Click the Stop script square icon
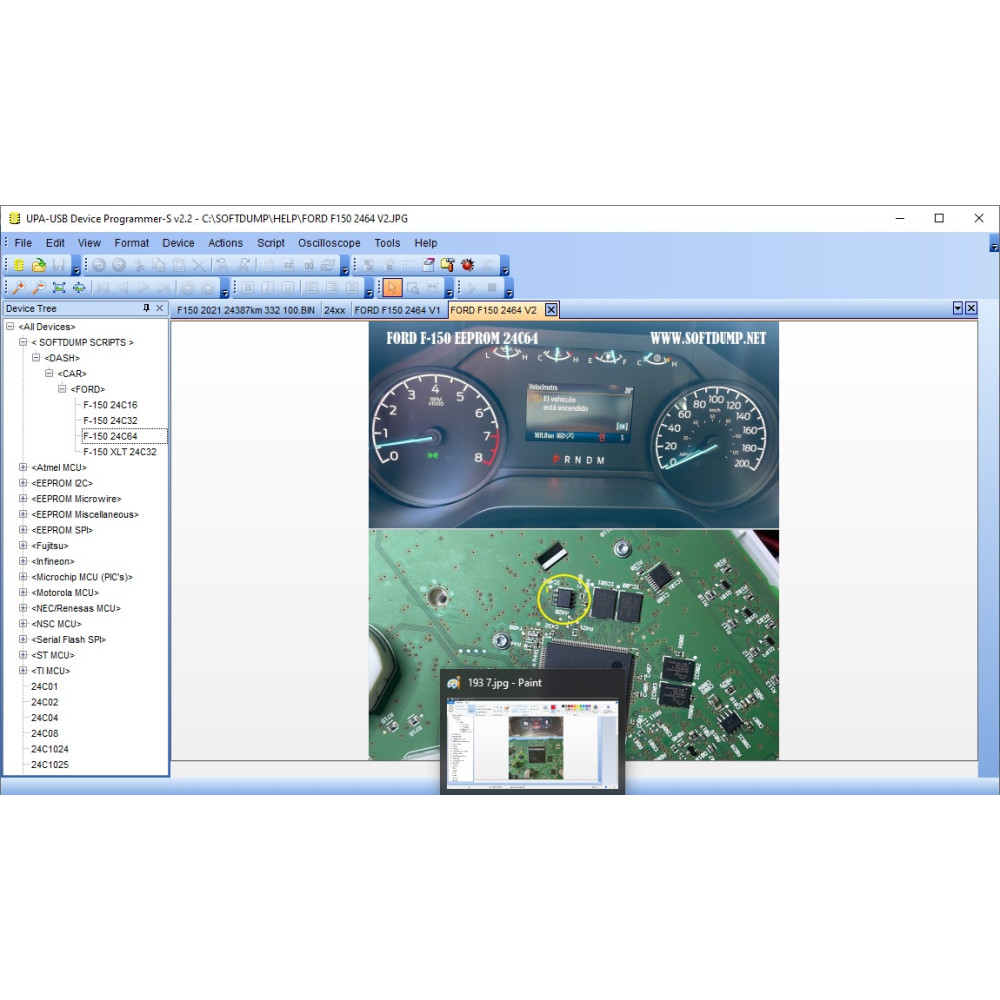 (492, 288)
